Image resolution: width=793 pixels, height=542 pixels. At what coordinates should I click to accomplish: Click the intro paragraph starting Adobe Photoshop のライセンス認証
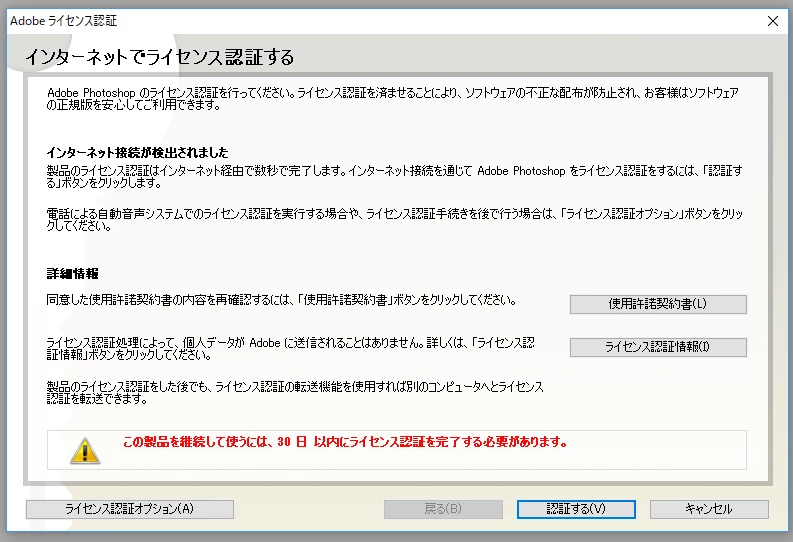pos(392,99)
